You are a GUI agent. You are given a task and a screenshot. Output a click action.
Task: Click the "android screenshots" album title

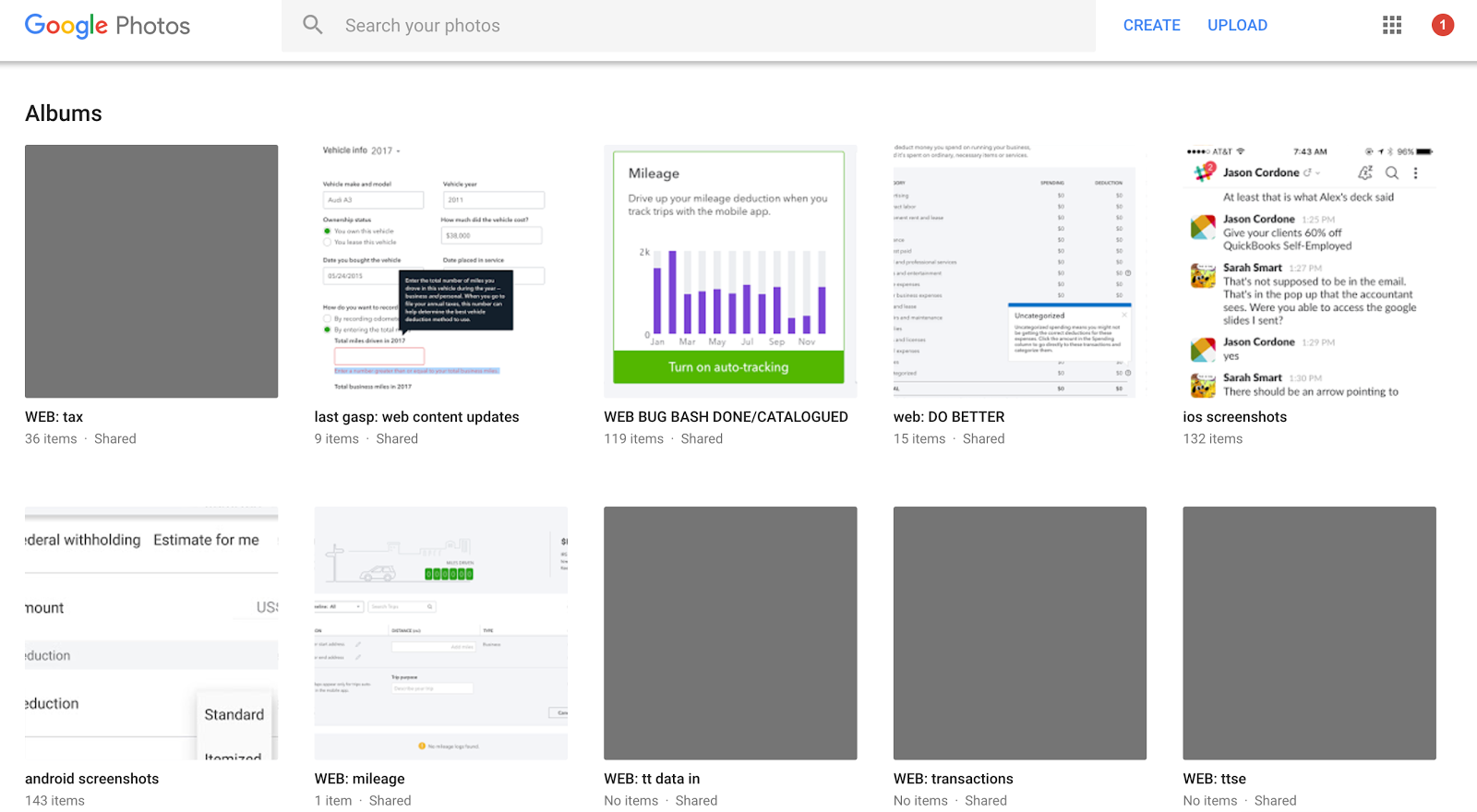pos(92,779)
